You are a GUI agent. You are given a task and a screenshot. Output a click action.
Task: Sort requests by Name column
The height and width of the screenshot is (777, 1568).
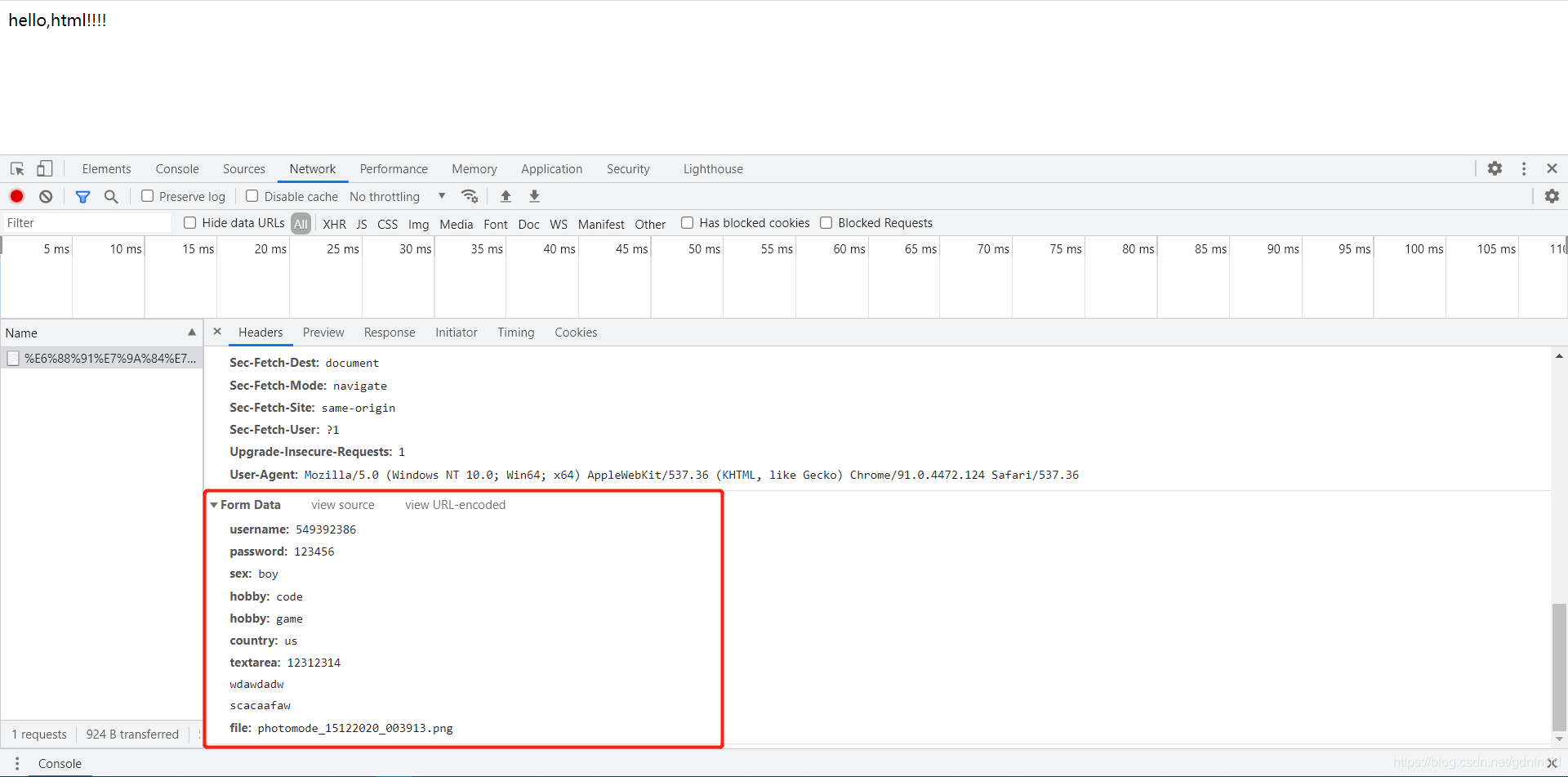pos(101,333)
